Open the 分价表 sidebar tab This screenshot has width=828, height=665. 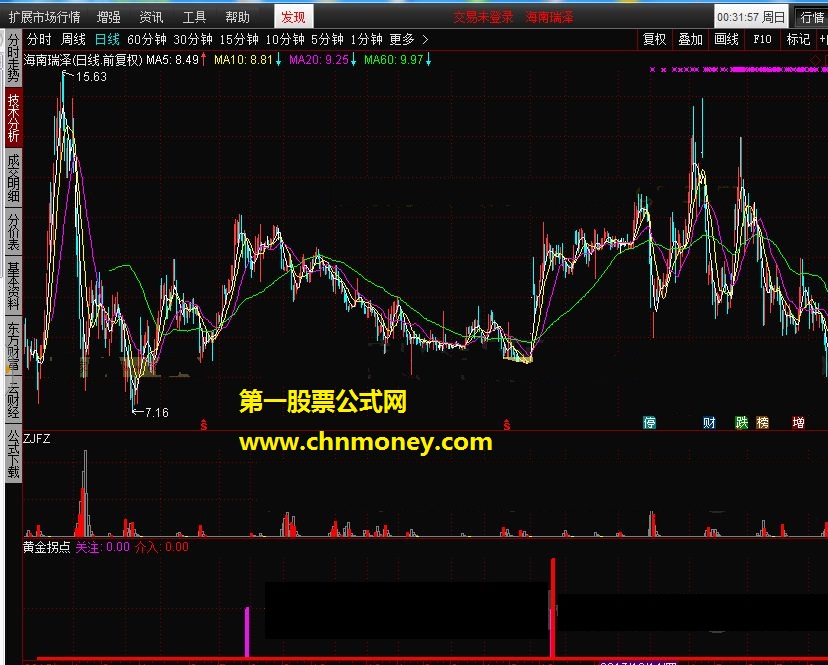point(13,231)
